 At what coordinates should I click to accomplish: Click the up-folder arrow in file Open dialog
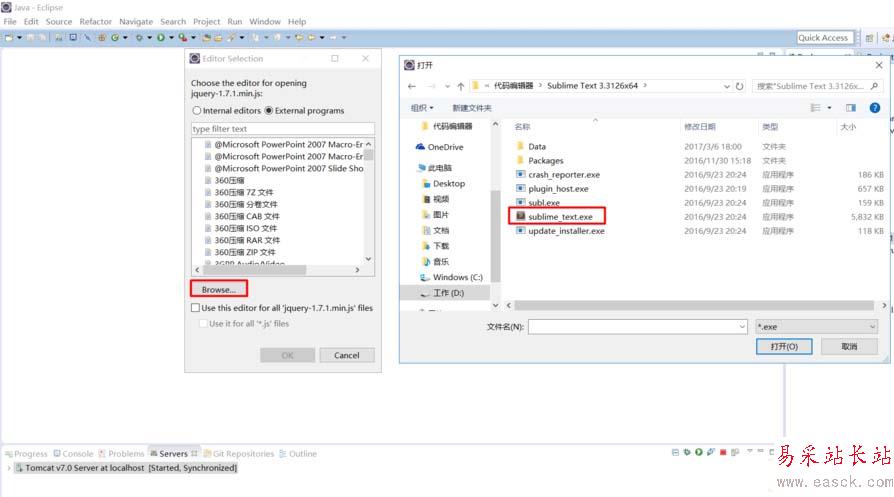point(461,86)
